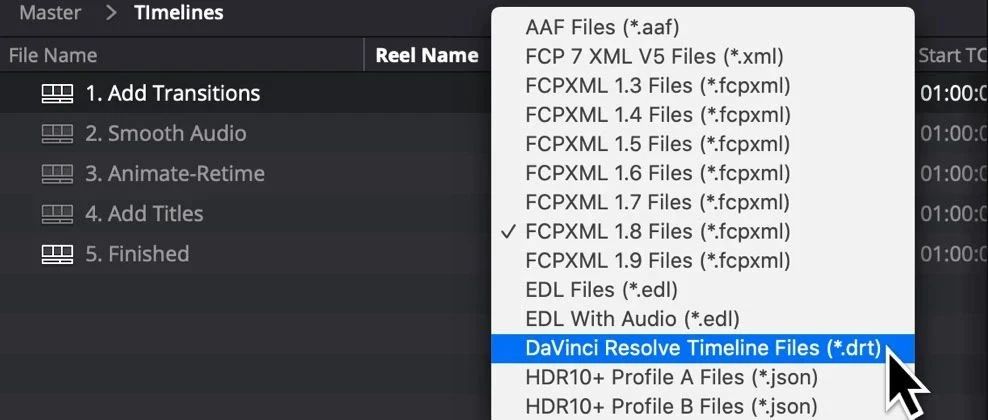The height and width of the screenshot is (420, 988).
Task: Choose FCP 7 XML V5 Files option
Action: tap(654, 56)
